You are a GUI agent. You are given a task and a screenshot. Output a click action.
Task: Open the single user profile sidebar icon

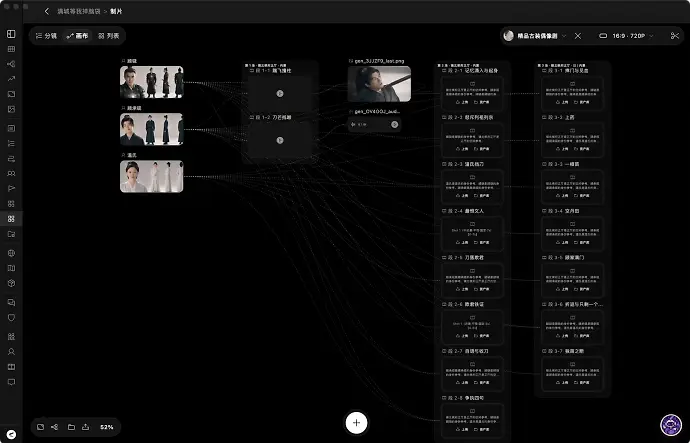(11, 351)
